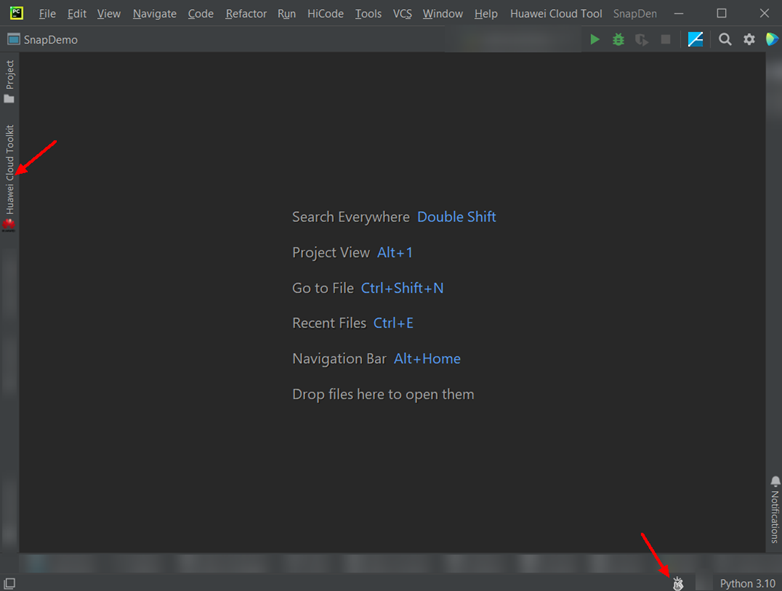Open the Refactor menu

[x=246, y=13]
